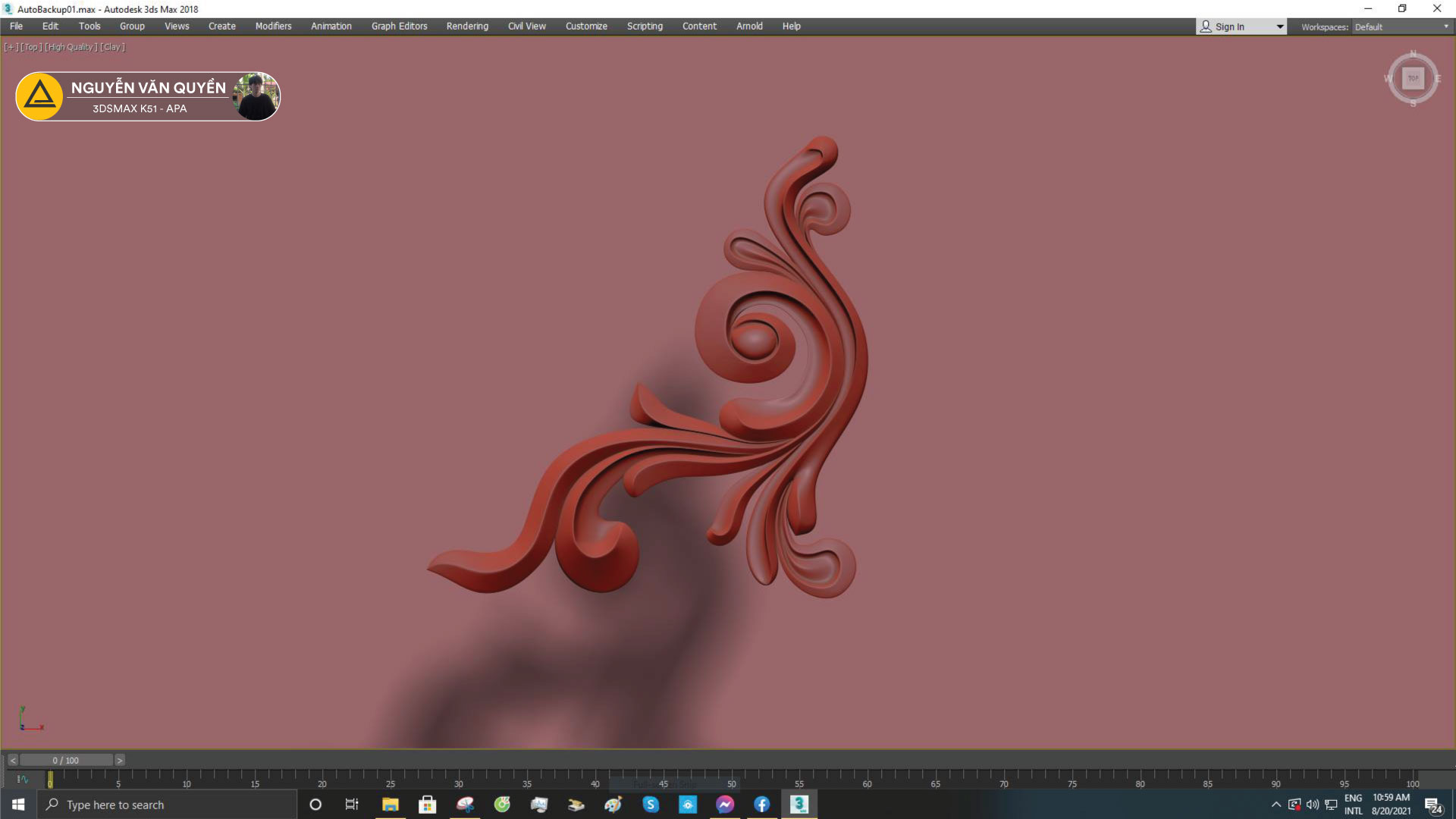Open the Paint app taskbar icon

pos(613,805)
